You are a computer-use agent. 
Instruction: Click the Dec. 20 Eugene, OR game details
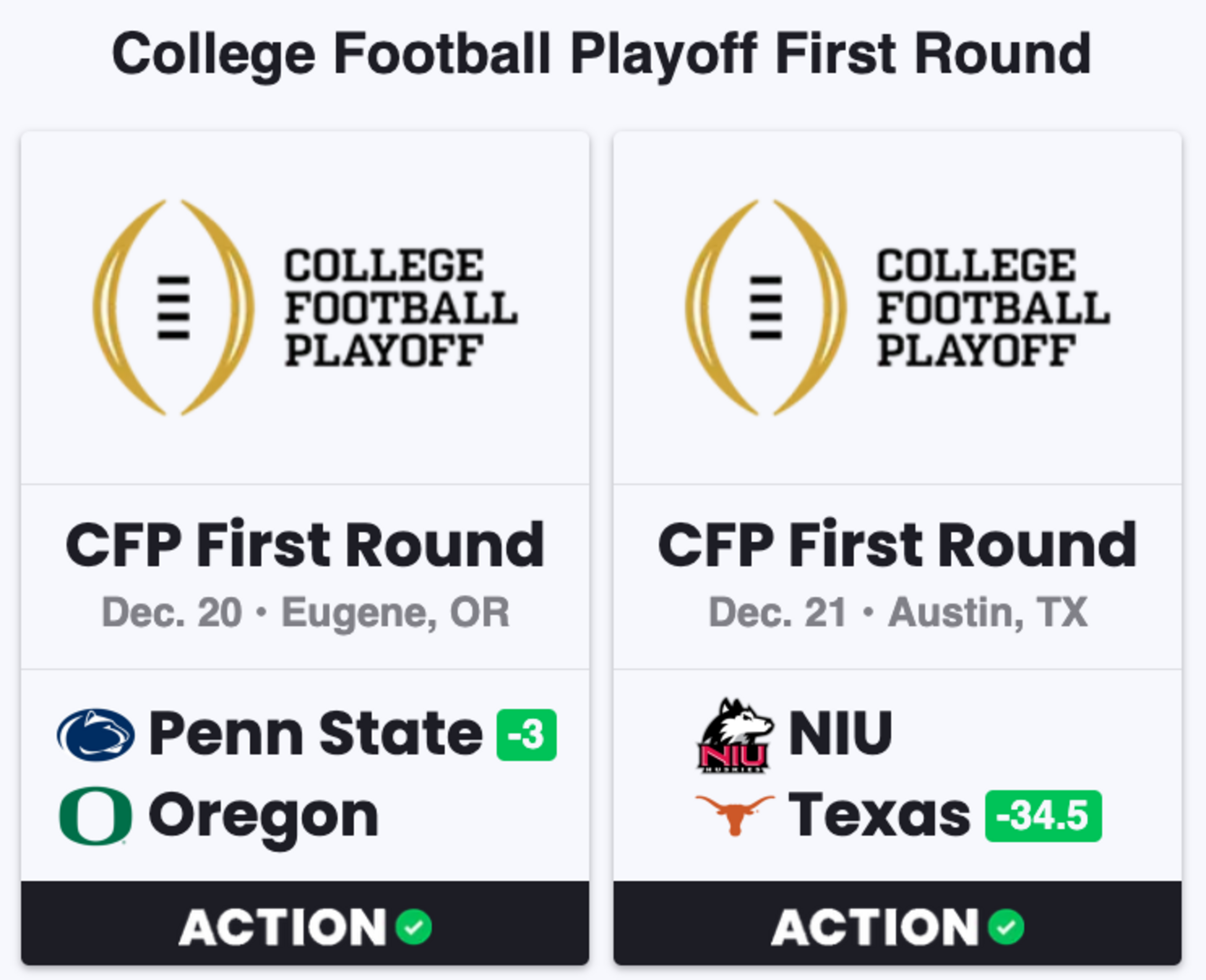(305, 612)
